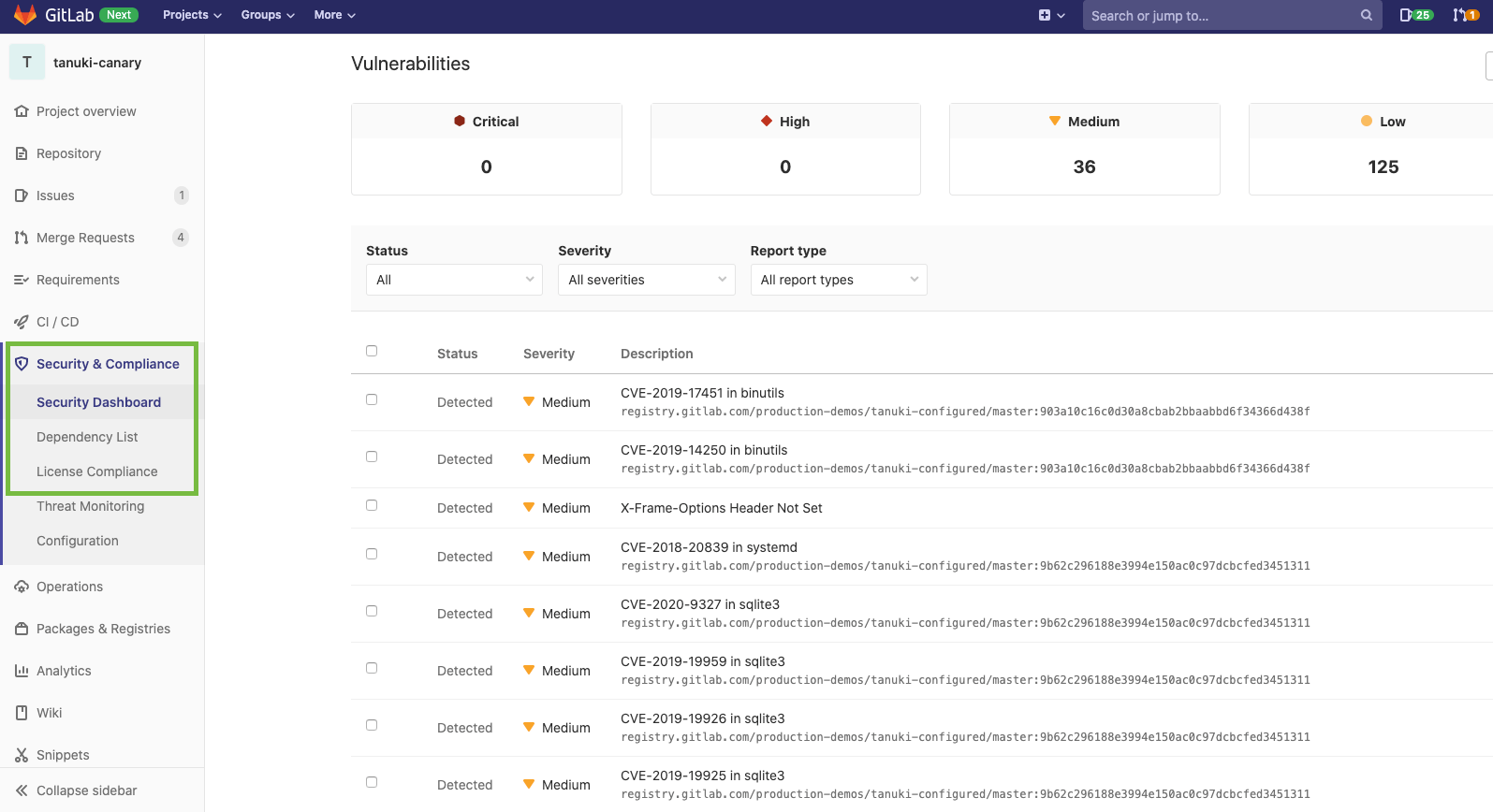The image size is (1493, 812).
Task: Open the Status filter dropdown
Action: coord(454,280)
